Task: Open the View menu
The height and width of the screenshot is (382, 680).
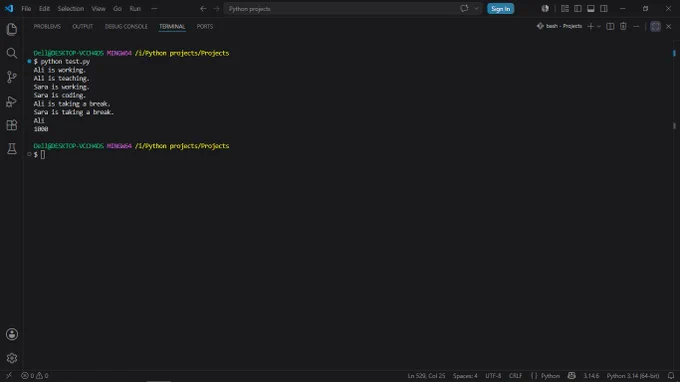Action: 98,9
